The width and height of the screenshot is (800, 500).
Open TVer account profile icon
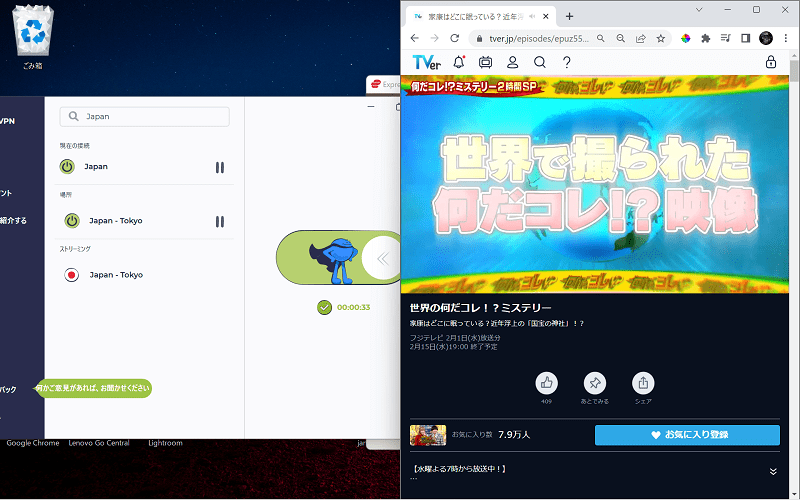click(x=512, y=62)
